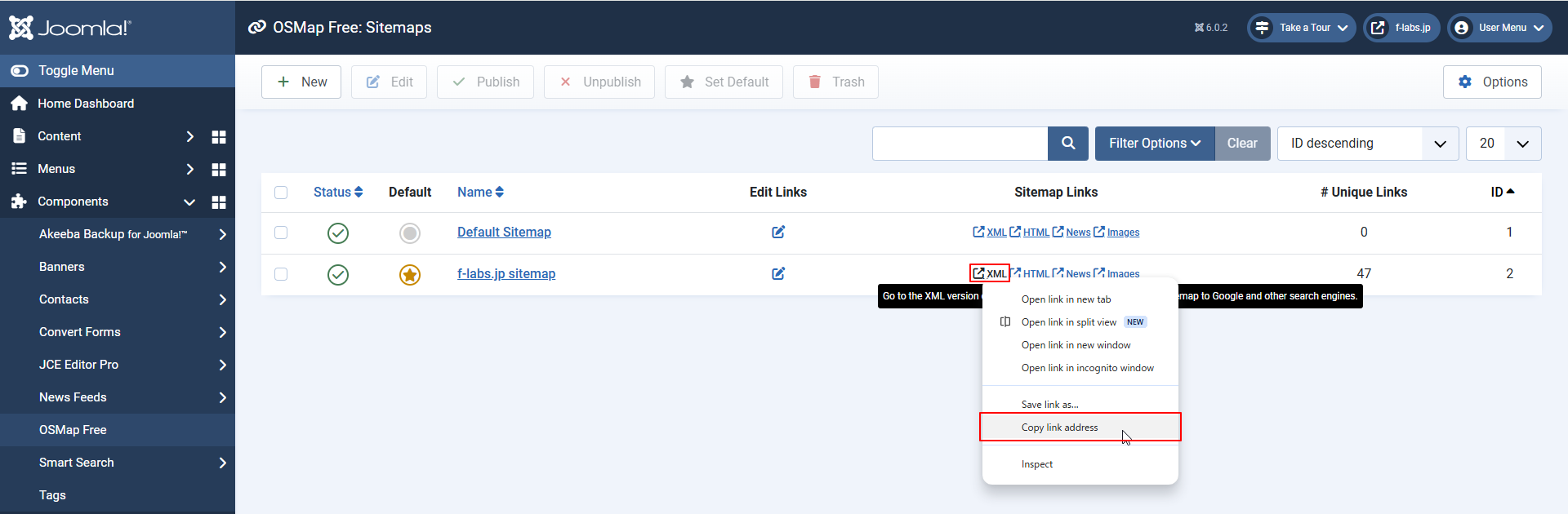Click the Options gear icon
Screen dimensions: 1568x514
[x=1465, y=82]
